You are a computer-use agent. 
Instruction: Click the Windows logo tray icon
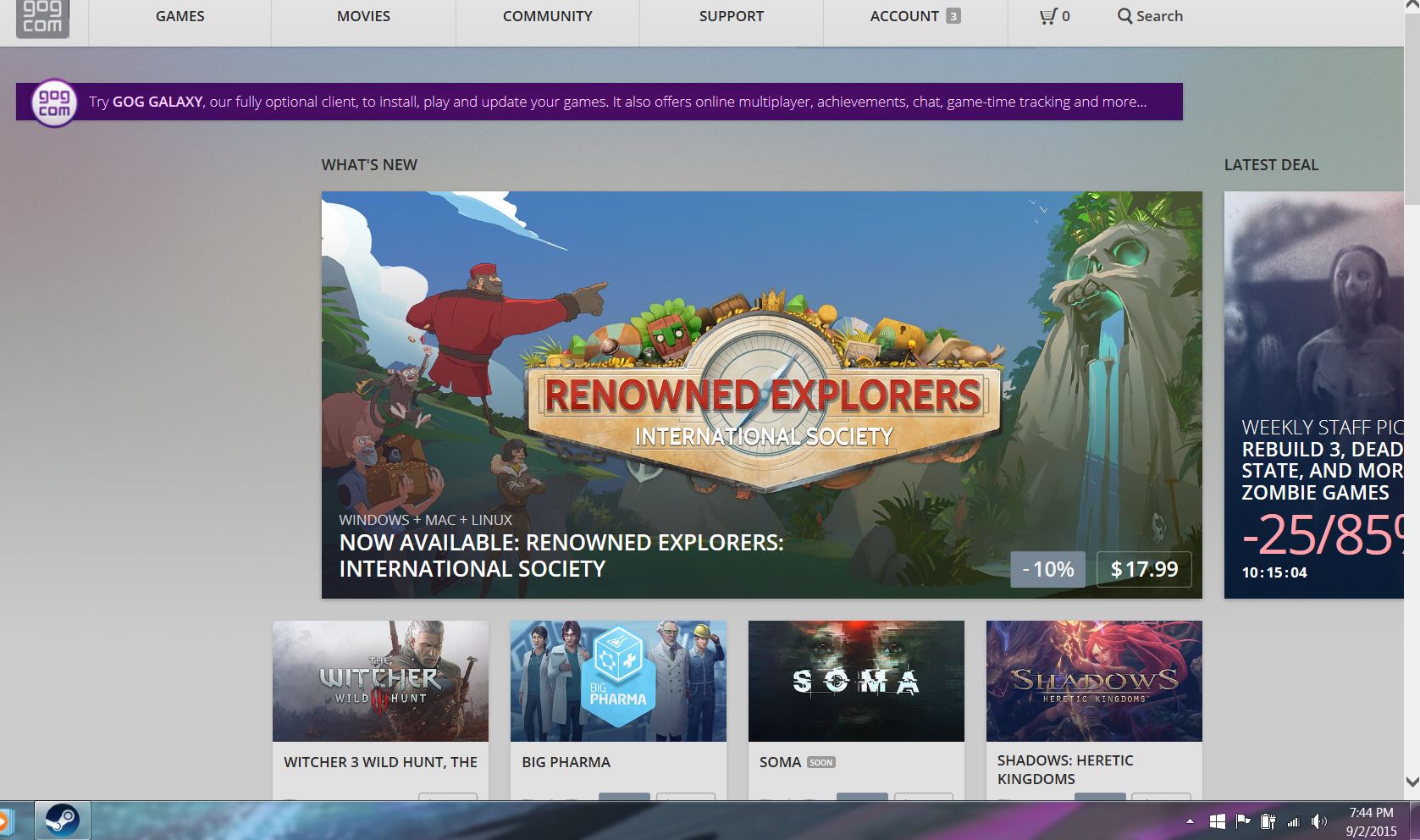click(1218, 821)
